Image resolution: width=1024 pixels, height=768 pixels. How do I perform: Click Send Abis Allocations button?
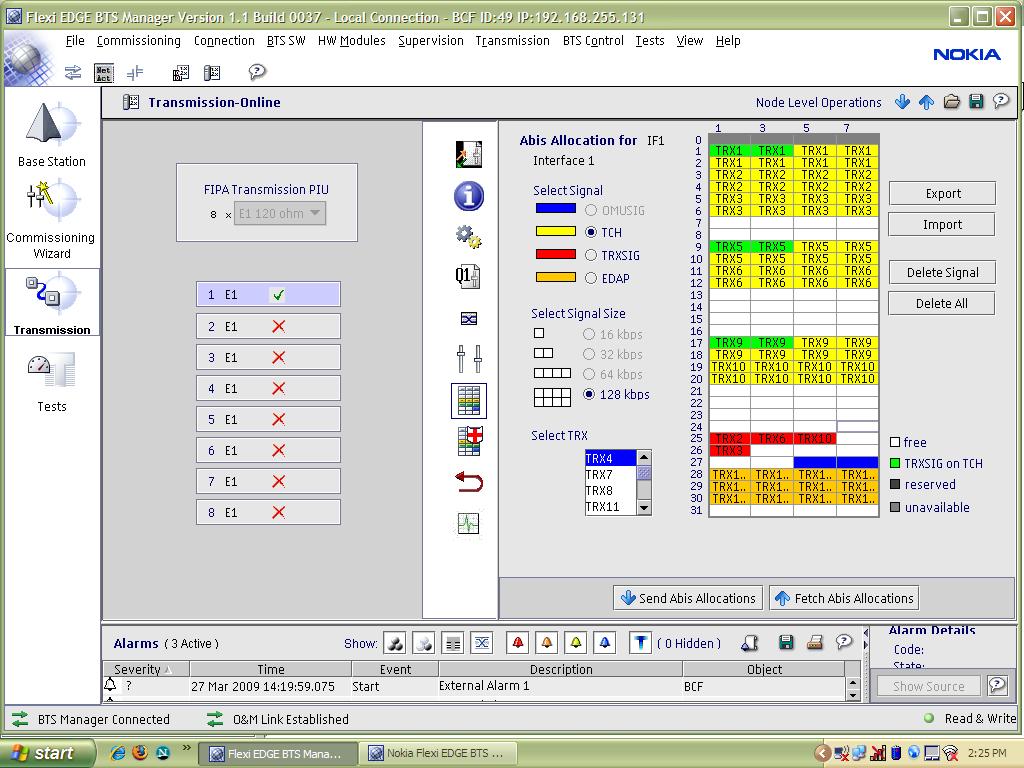[x=687, y=598]
